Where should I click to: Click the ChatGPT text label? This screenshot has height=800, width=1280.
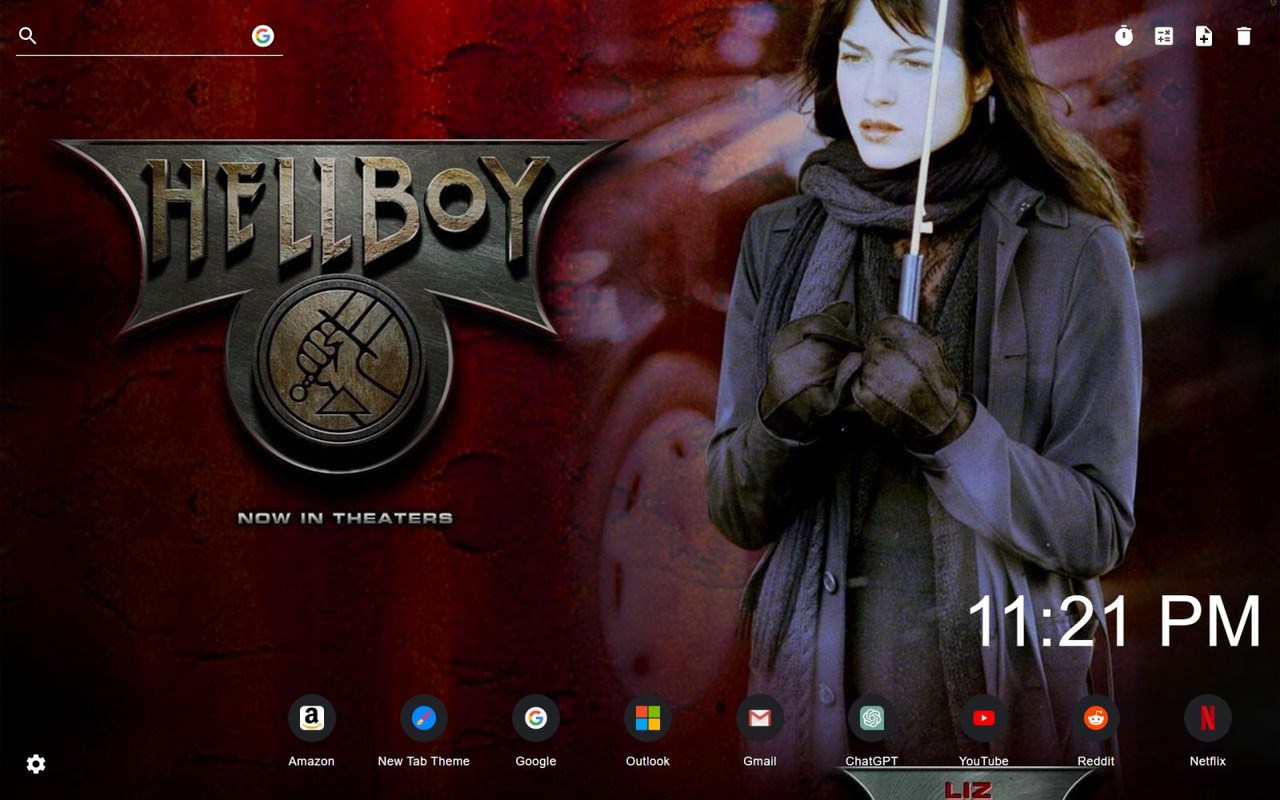(872, 761)
